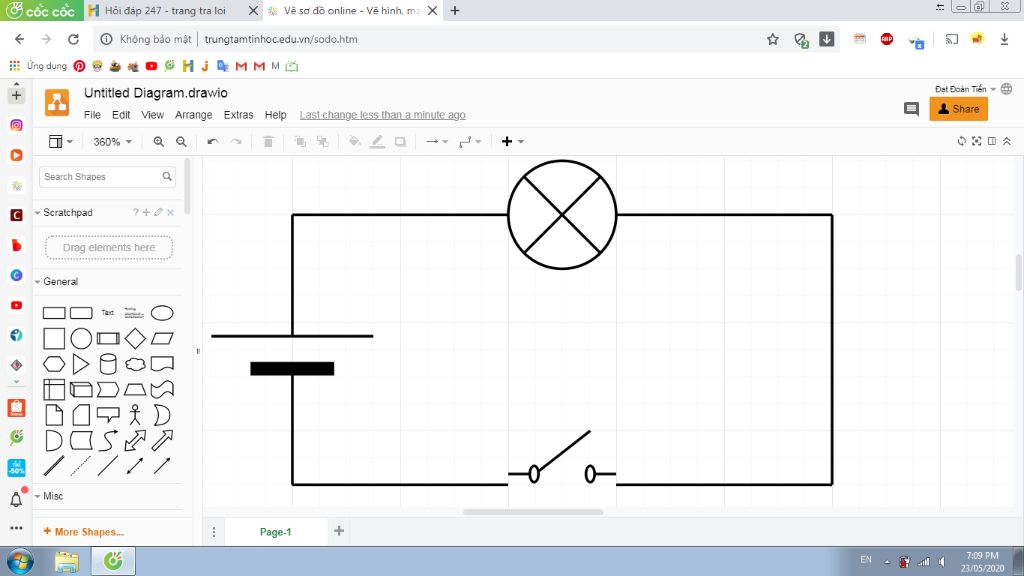
Task: Click More Shapes button
Action: (x=83, y=532)
